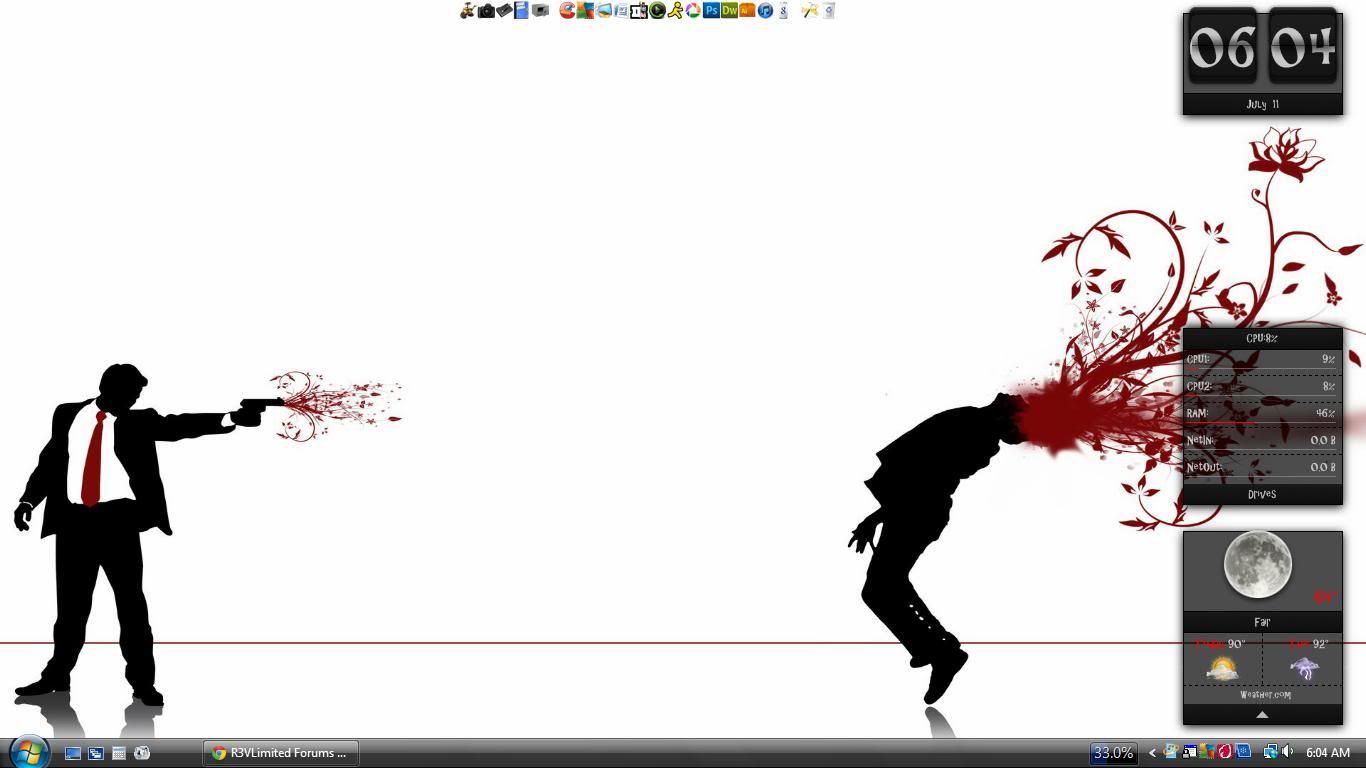This screenshot has height=768, width=1366.
Task: Launch Dreamweaver from the dock
Action: tap(729, 11)
